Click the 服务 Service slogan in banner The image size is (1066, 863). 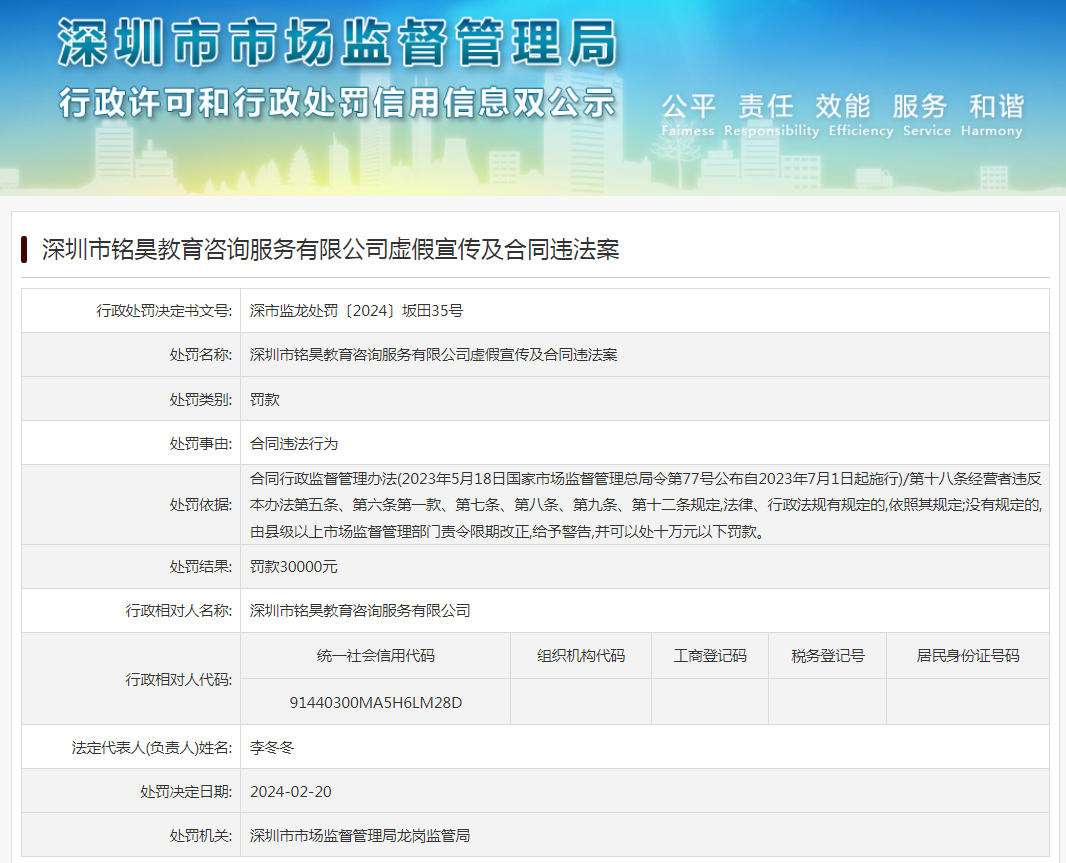coord(926,115)
